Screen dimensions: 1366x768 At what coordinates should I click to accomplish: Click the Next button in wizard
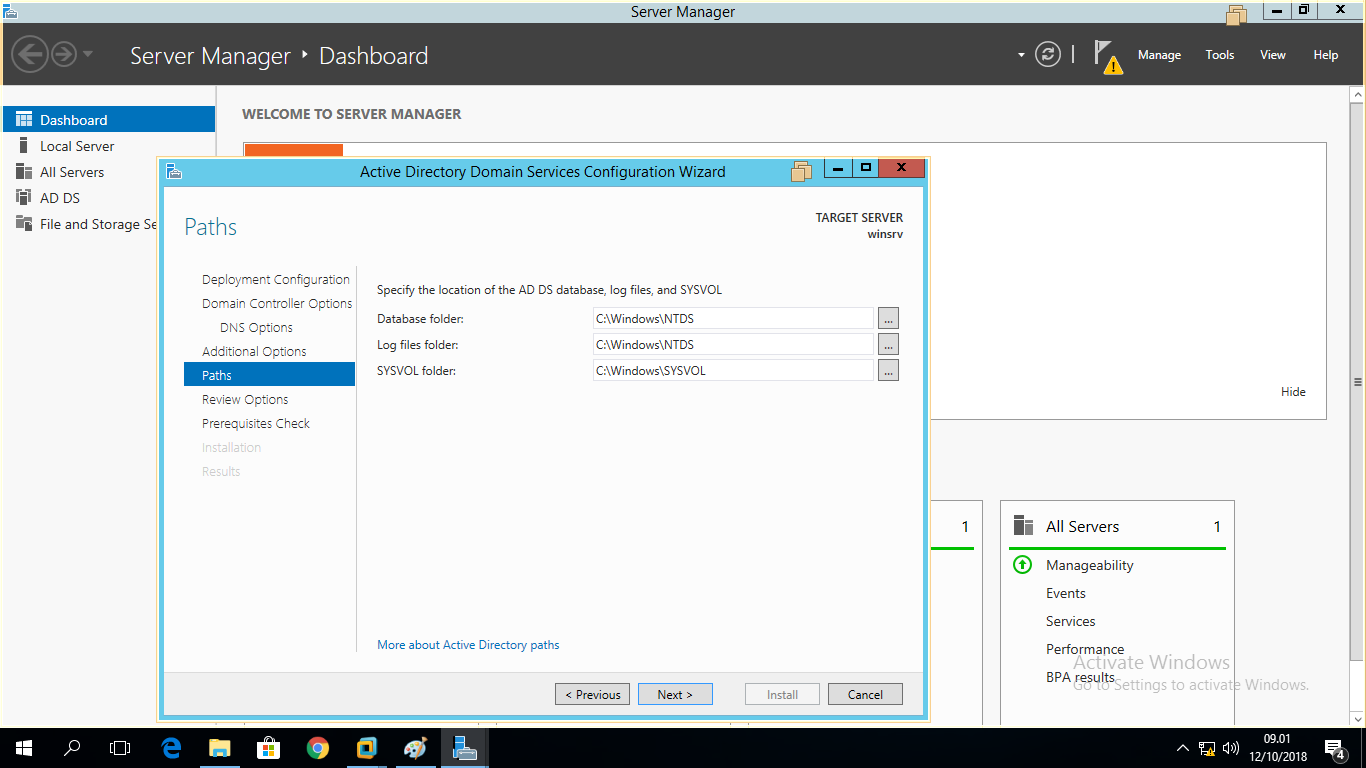pyautogui.click(x=675, y=694)
